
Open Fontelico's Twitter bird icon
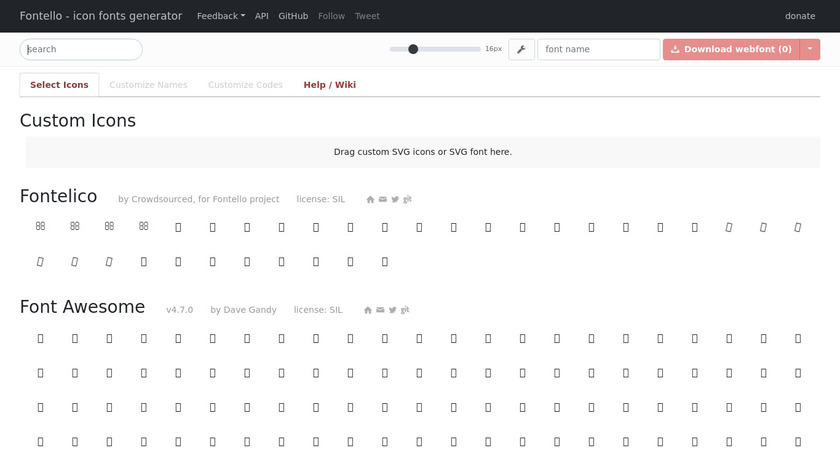coord(395,199)
